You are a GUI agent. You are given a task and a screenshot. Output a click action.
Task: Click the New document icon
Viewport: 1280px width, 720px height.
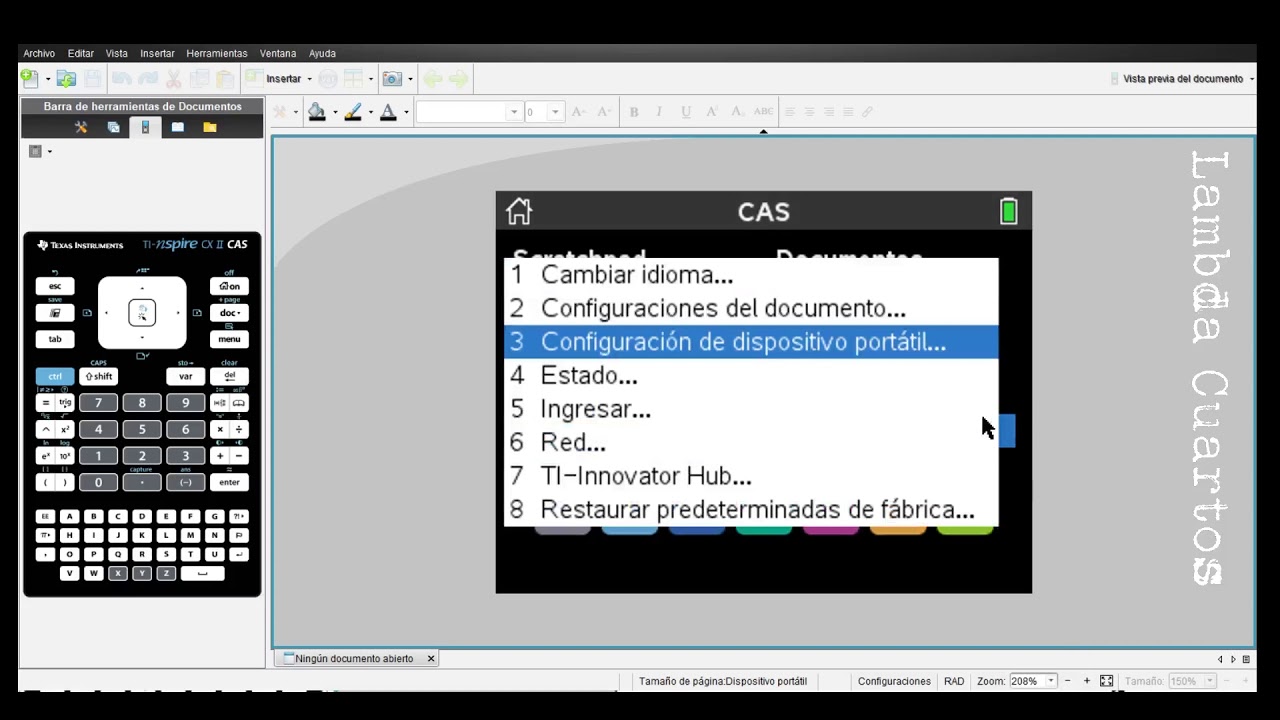[30, 78]
